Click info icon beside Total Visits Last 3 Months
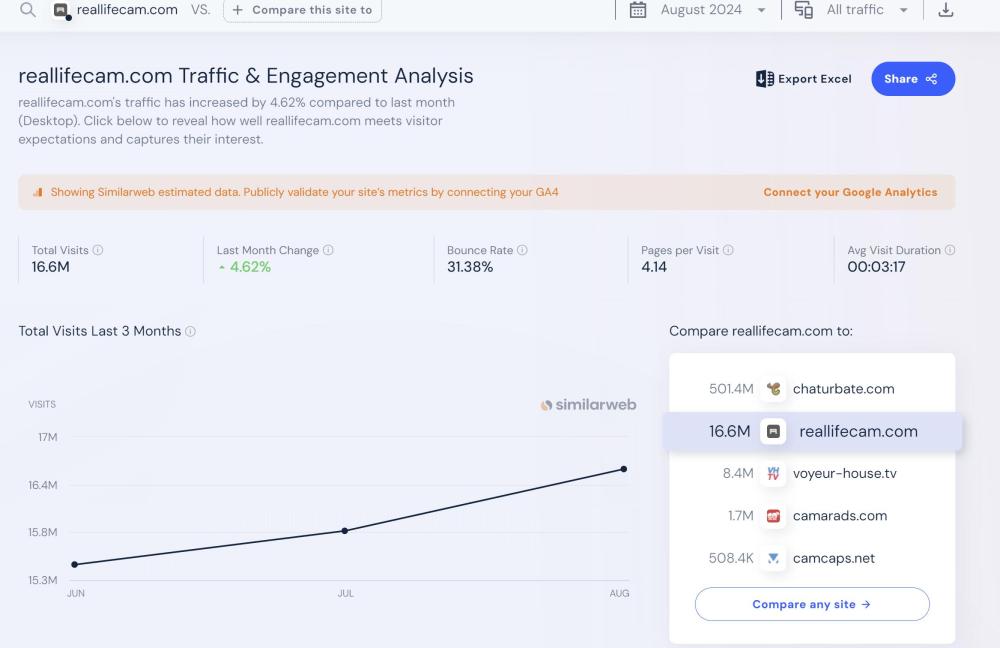1000x648 pixels. [x=191, y=331]
